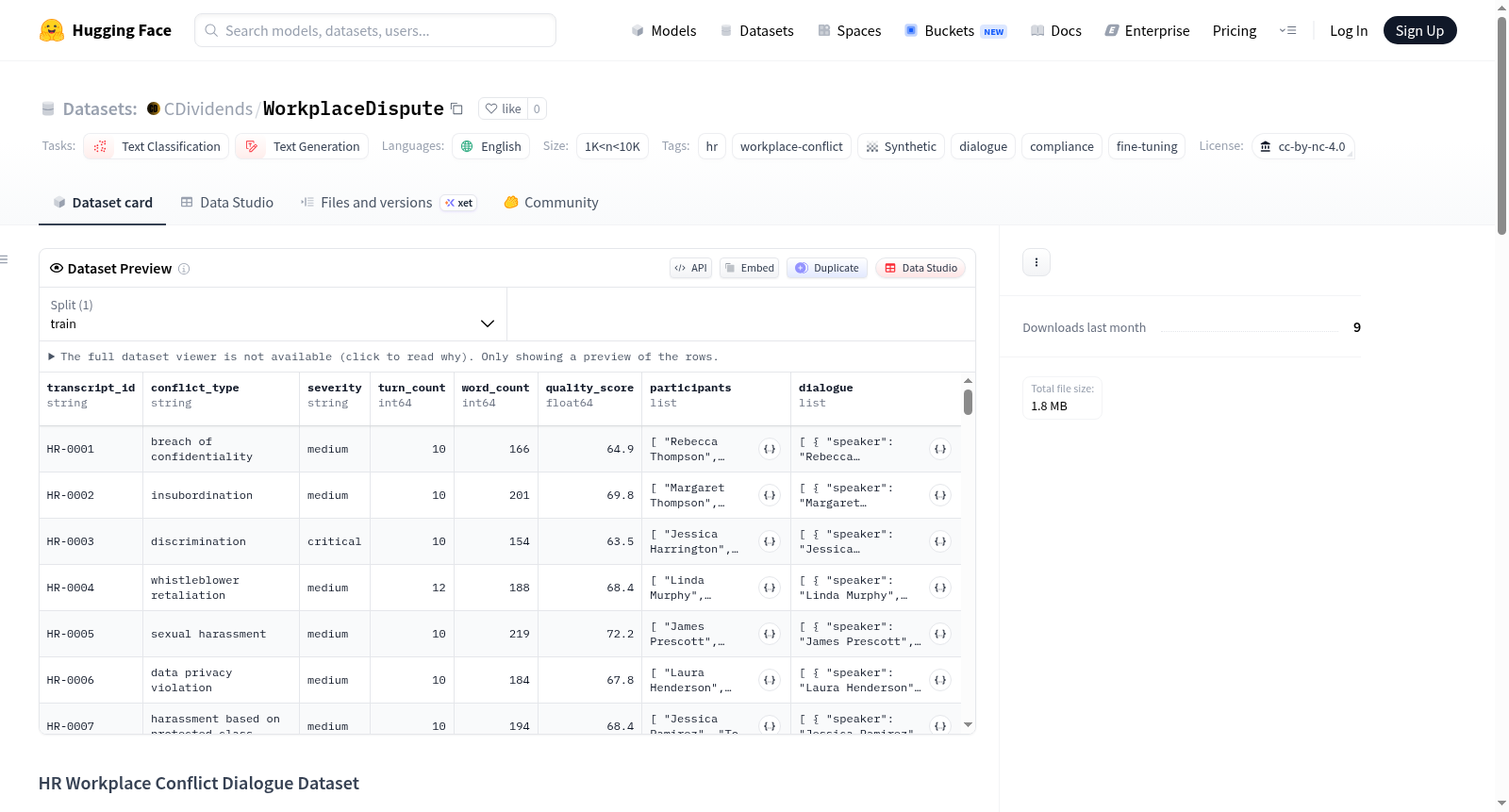Click the English language tag
This screenshot has height=812, width=1509.
[x=490, y=146]
